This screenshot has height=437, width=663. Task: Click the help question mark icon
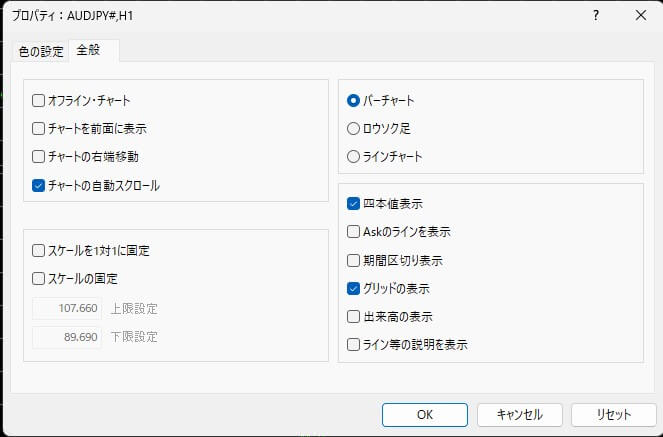[595, 16]
